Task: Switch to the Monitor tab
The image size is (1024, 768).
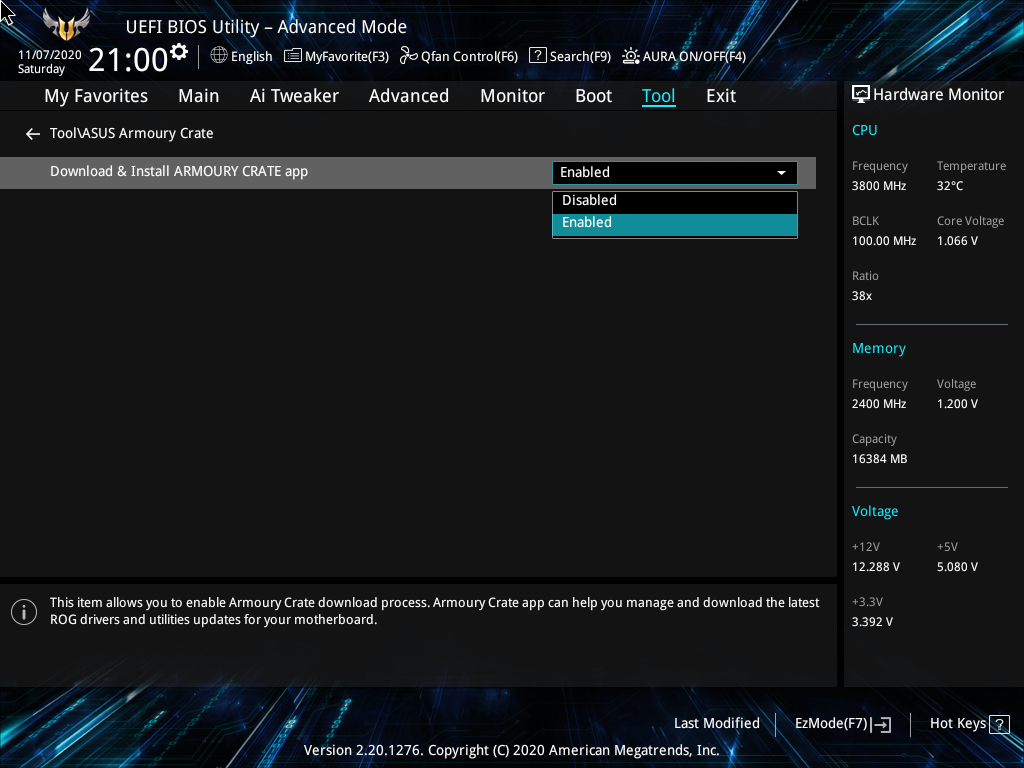Action: (512, 96)
